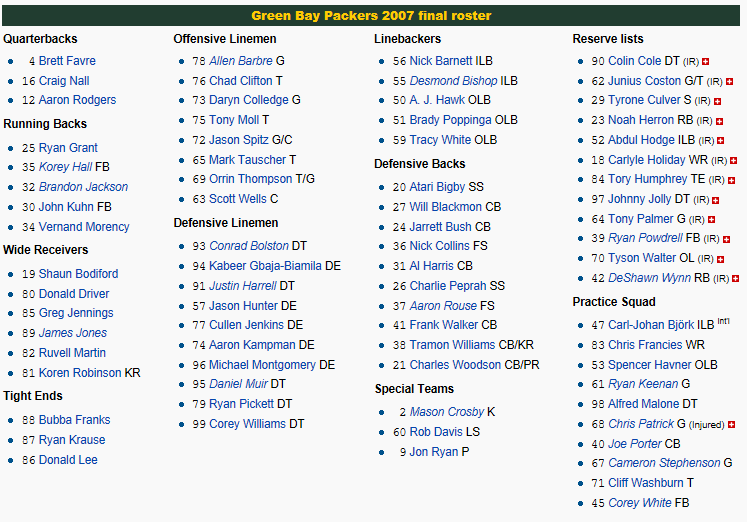Follow the Desmond Bishop link
The width and height of the screenshot is (747, 522).
[x=454, y=81]
